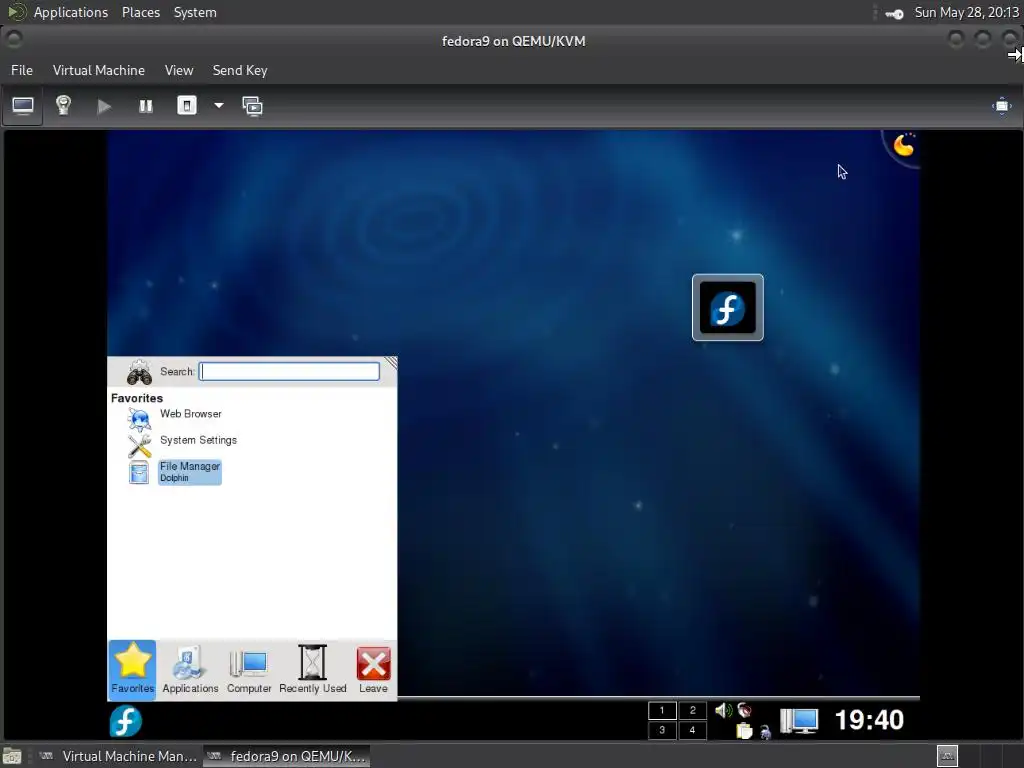
Task: Switch to fullscreen view icon
Action: (1002, 106)
